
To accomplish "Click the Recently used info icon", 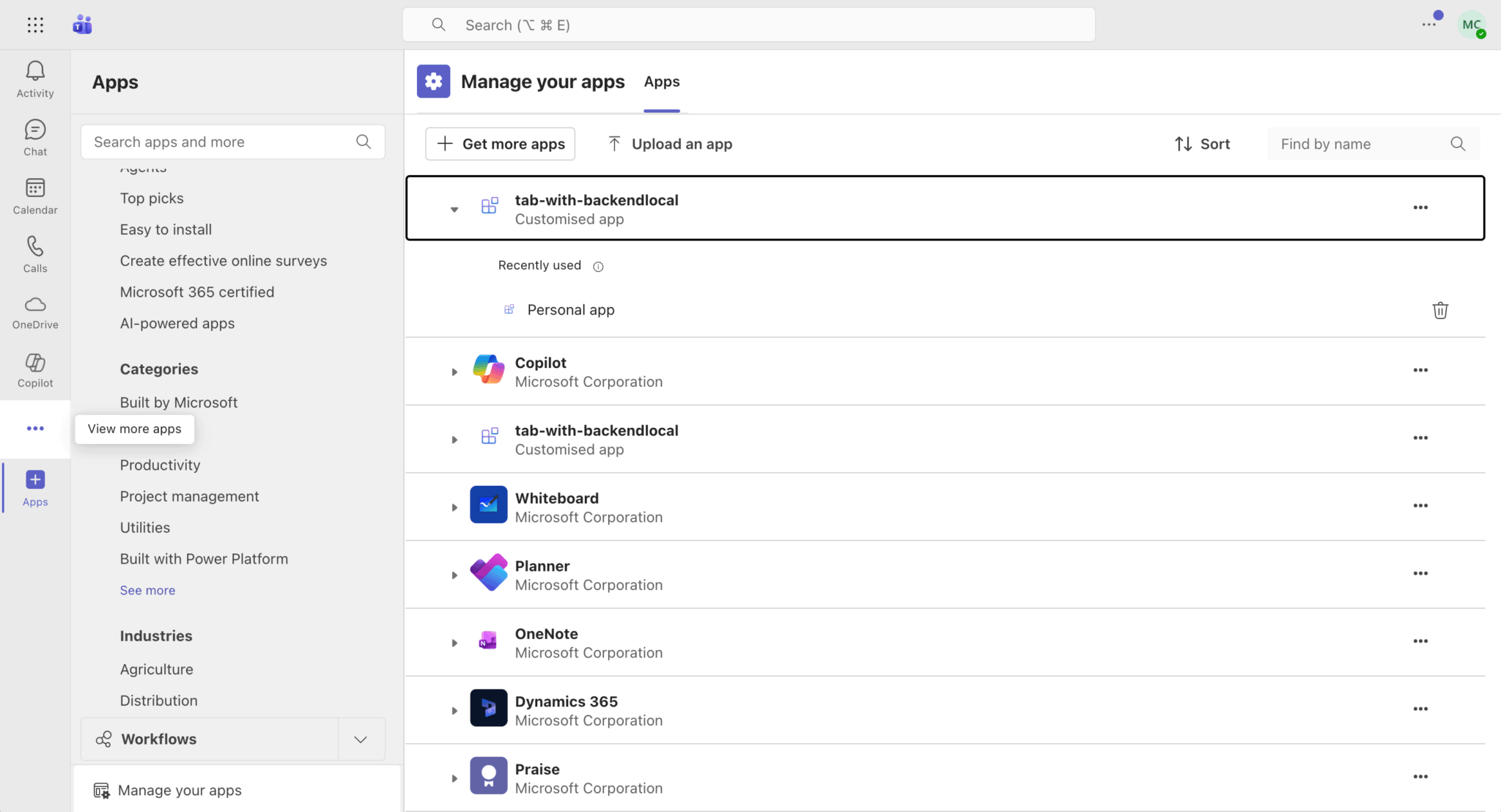I will point(598,267).
